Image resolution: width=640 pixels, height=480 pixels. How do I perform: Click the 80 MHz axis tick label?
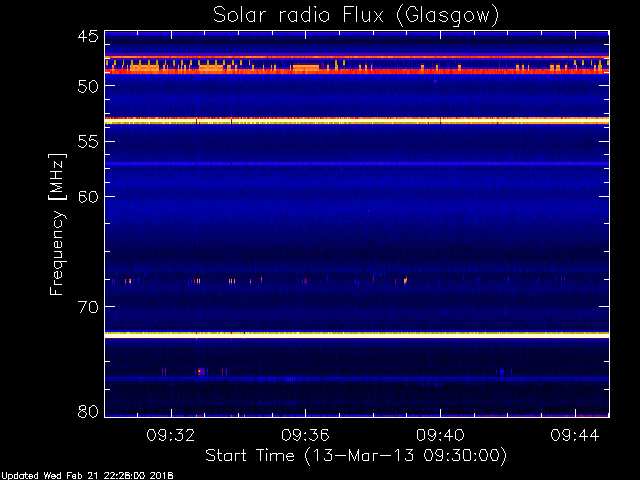(88, 411)
